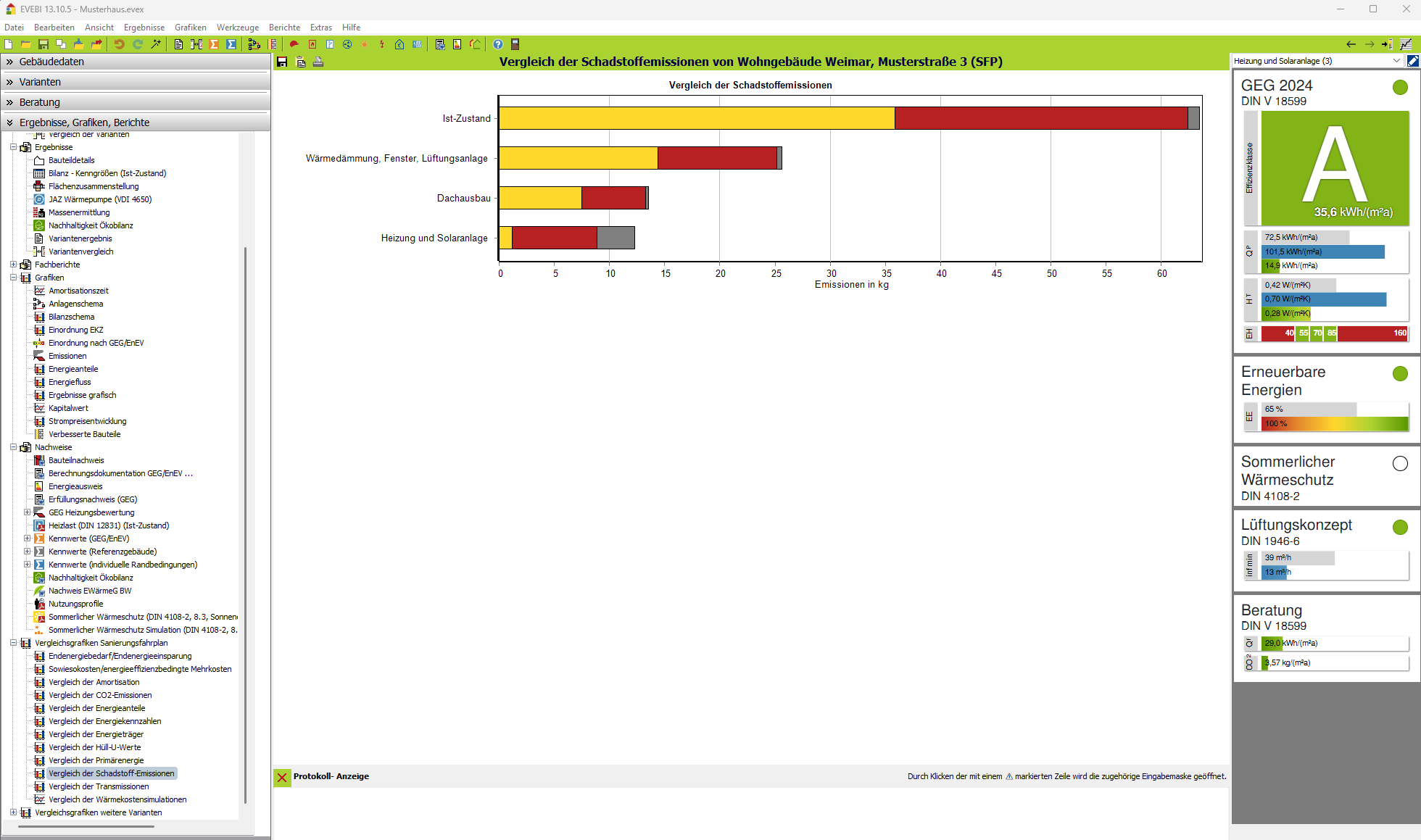This screenshot has width=1421, height=840.
Task: Click Sommerlicher Wärmeschutz status circle
Action: pyautogui.click(x=1400, y=463)
